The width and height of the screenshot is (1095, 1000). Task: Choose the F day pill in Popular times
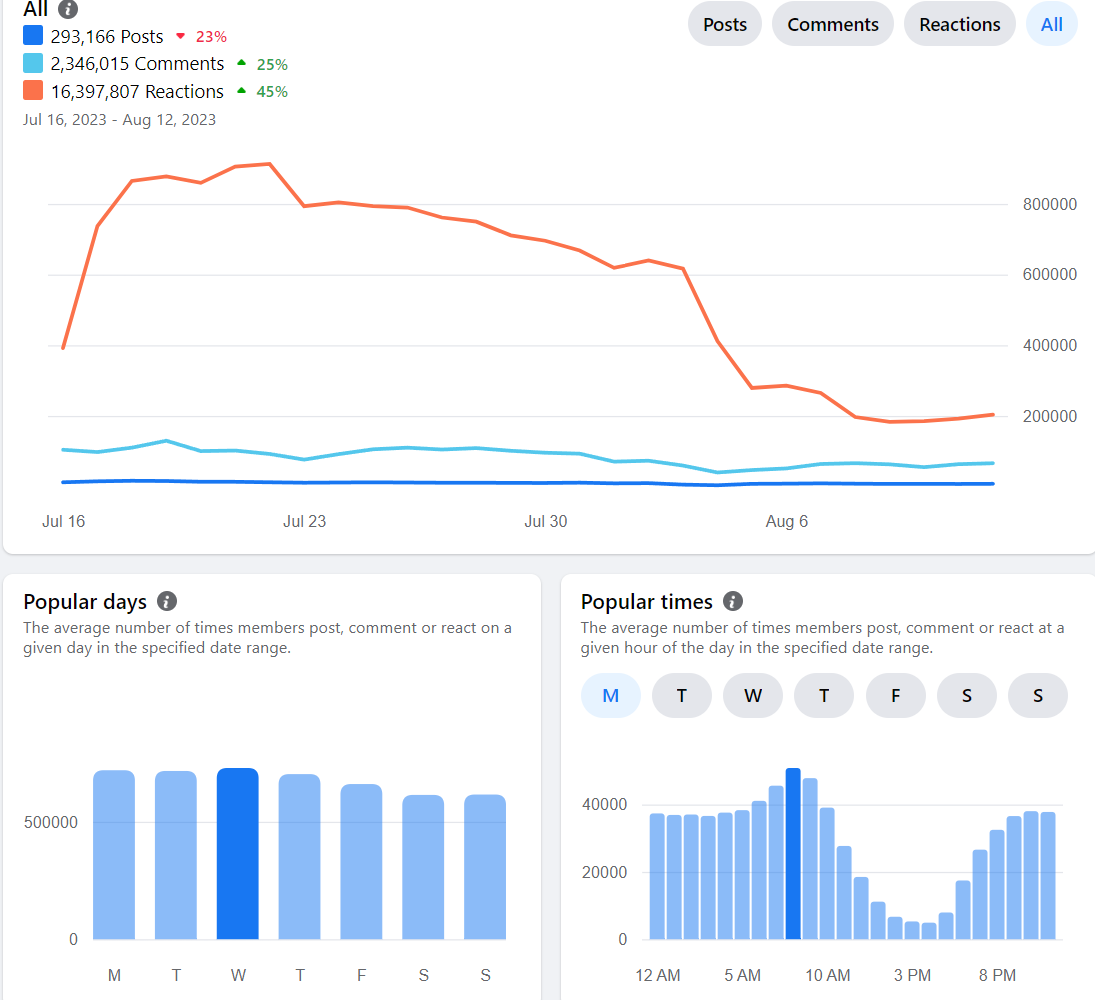pos(895,696)
